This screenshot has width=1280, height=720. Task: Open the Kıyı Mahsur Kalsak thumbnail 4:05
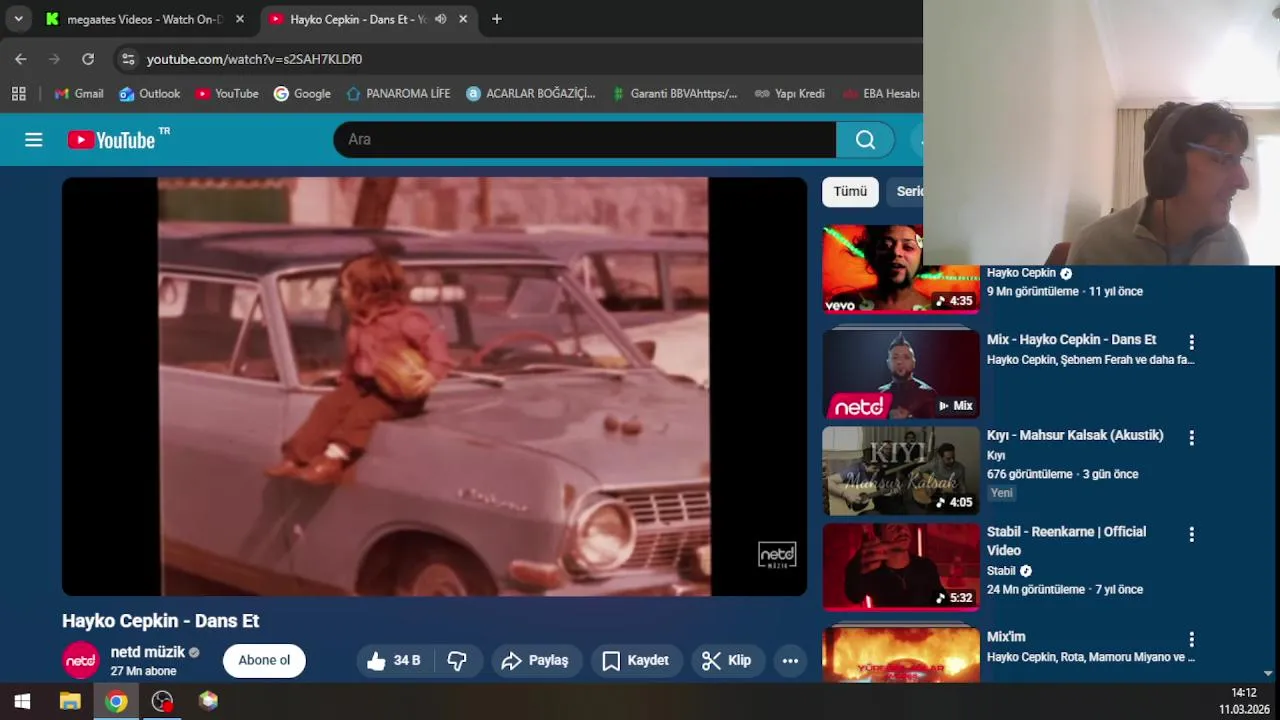click(901, 471)
